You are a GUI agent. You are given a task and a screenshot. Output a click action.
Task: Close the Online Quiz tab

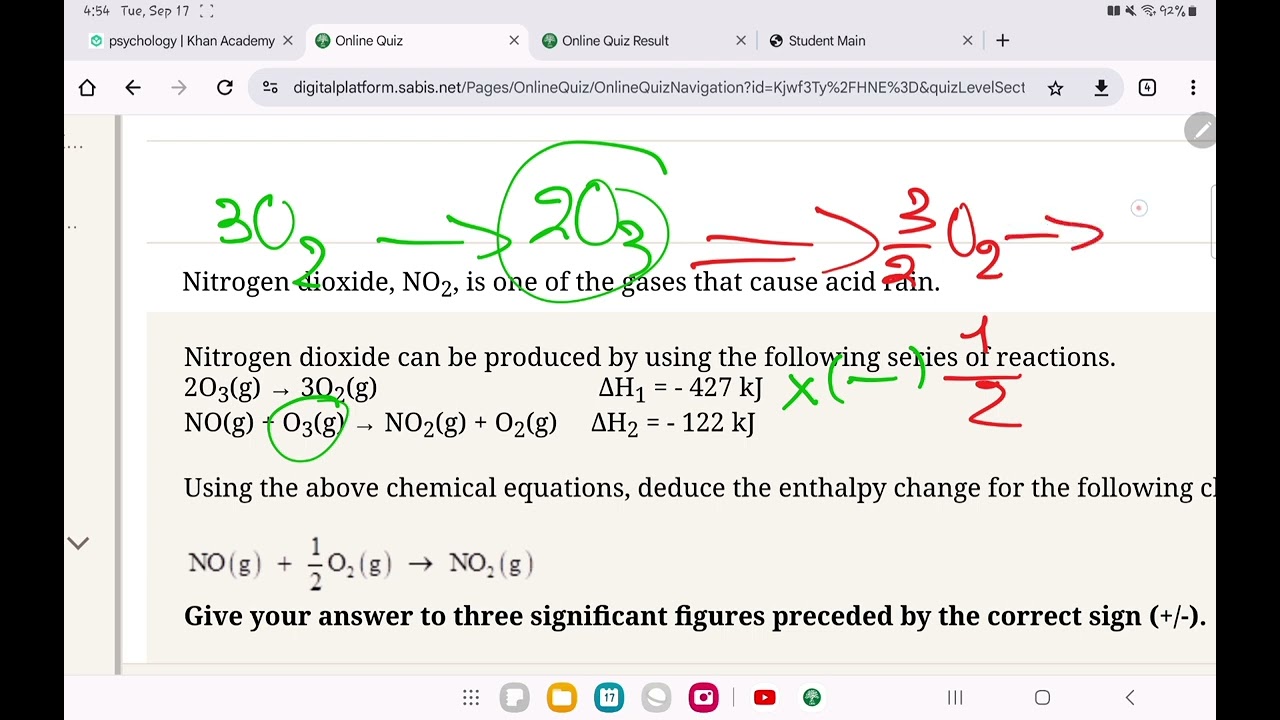tap(514, 41)
